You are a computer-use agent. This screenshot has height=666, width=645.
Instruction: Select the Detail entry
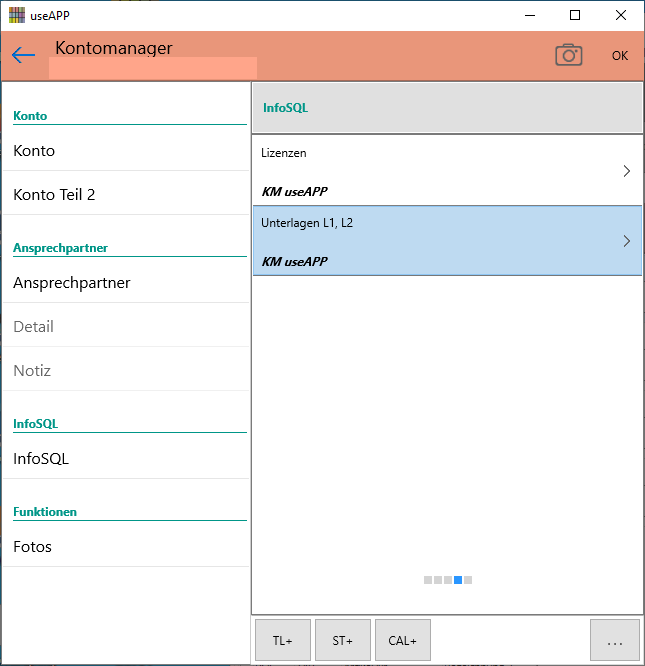pyautogui.click(x=126, y=327)
